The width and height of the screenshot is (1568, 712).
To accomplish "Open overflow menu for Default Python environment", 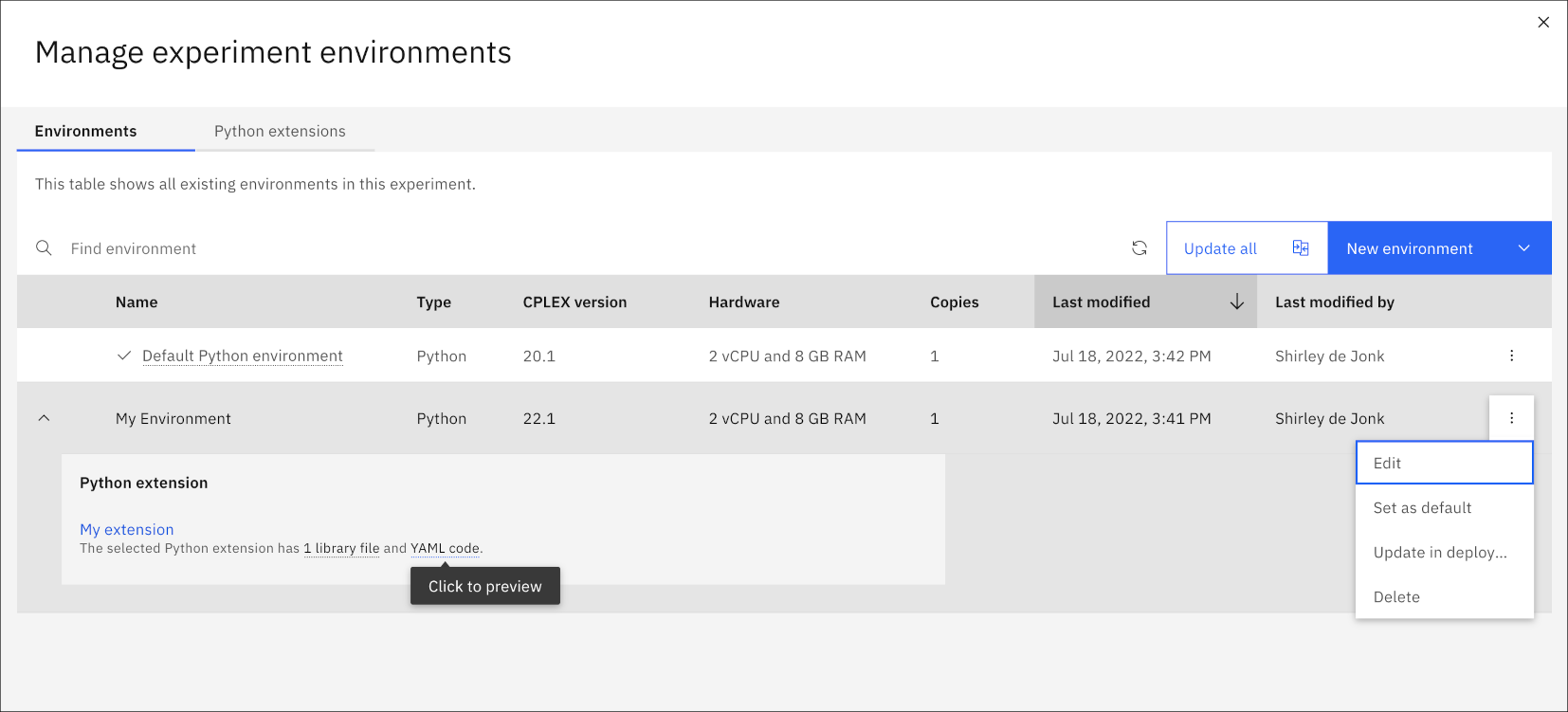I will pos(1512,356).
